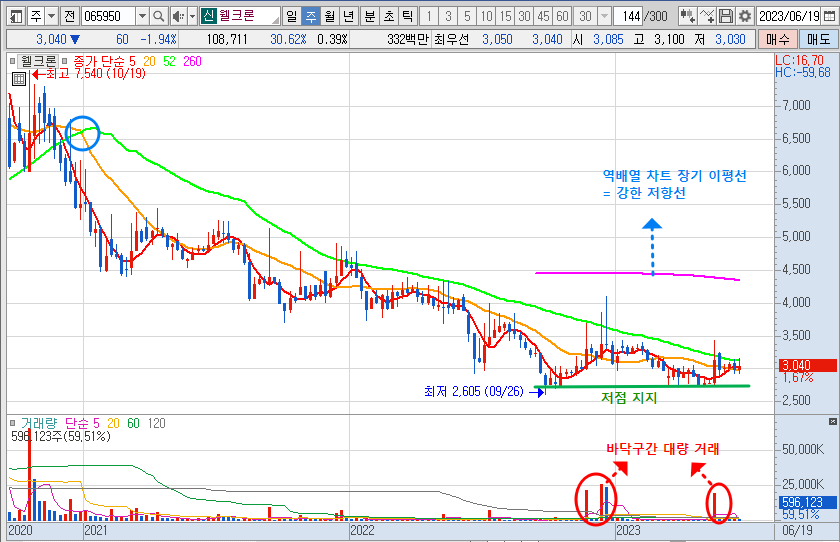
Task: Click the 2022 marker on time axis
Action: click(363, 530)
